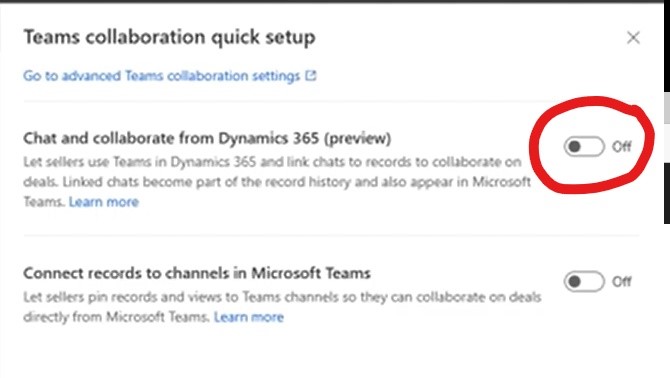This screenshot has height=378, width=670.
Task: Open Learn more link under Connect records
Action: pyautogui.click(x=249, y=317)
